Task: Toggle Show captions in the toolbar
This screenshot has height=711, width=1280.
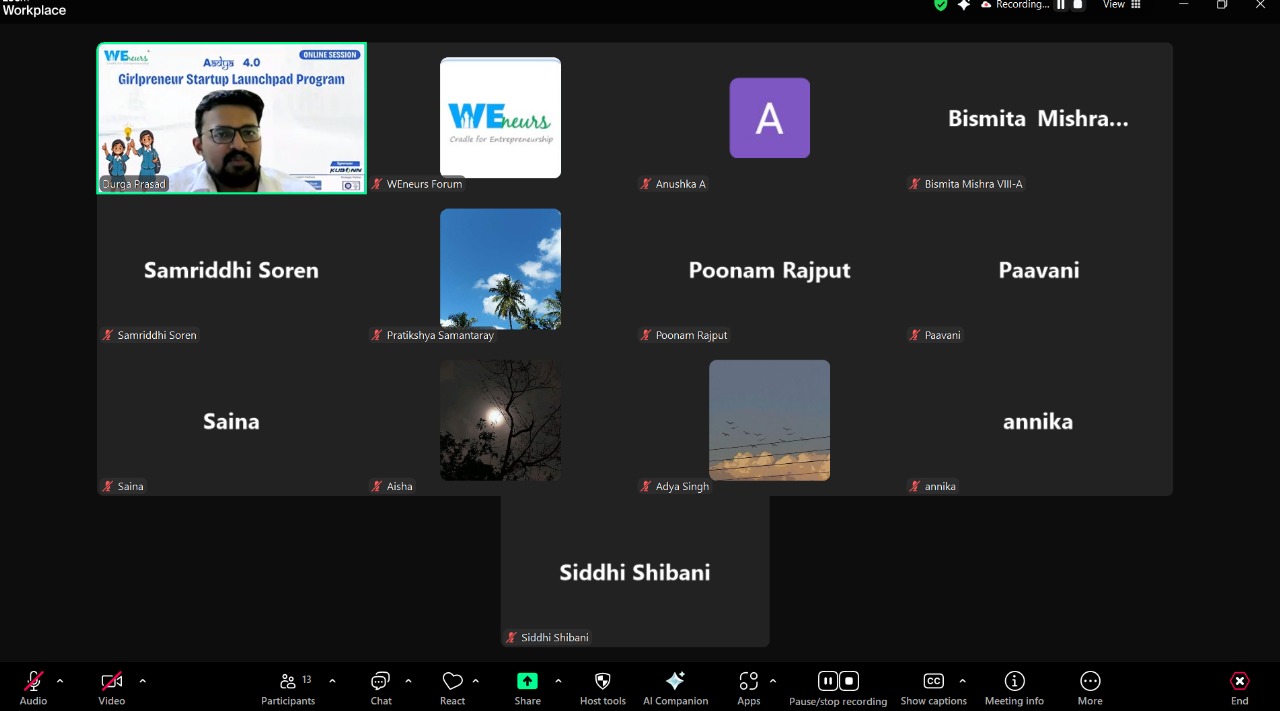Action: coord(933,682)
